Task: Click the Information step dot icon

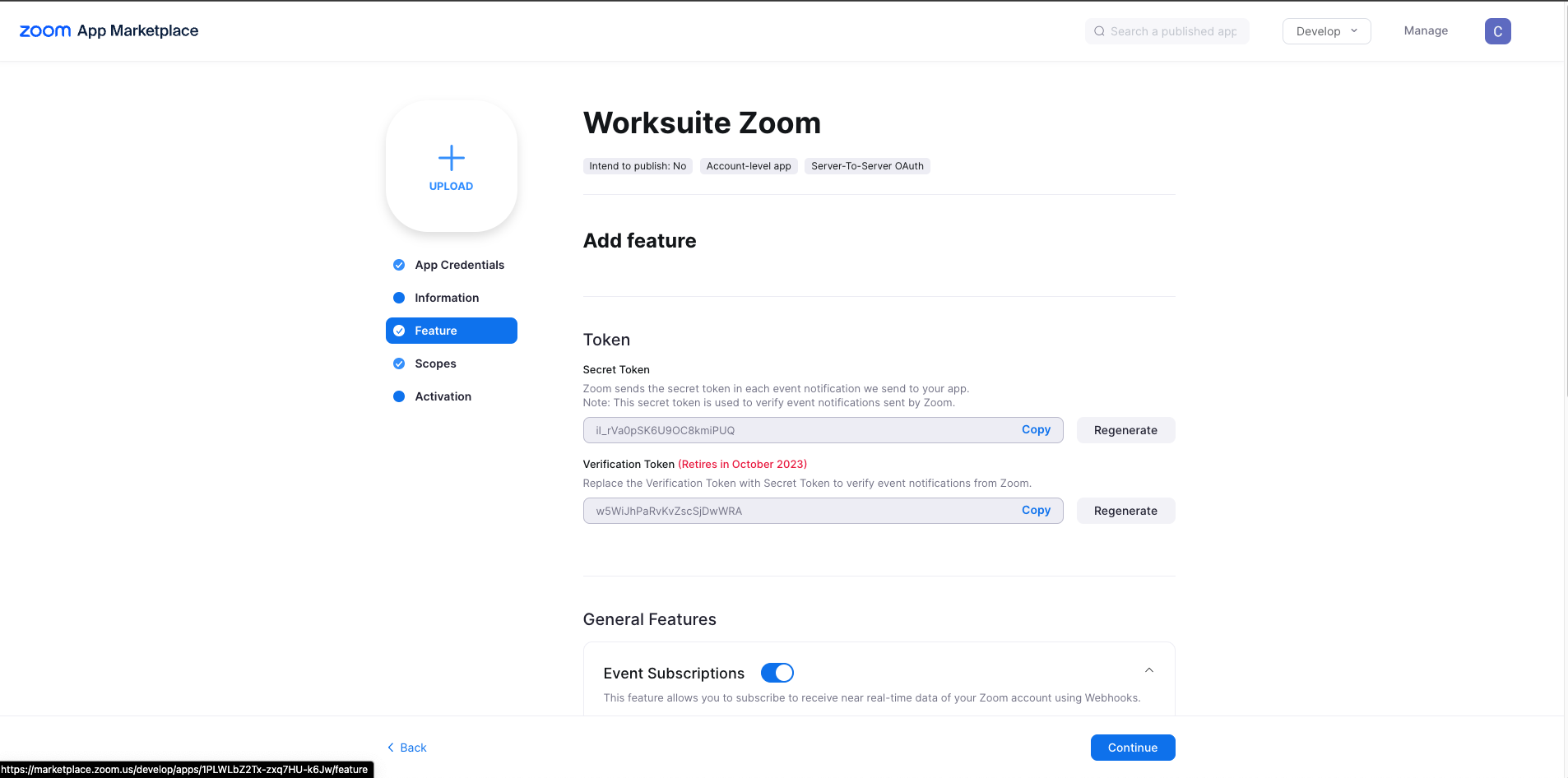Action: (x=399, y=298)
